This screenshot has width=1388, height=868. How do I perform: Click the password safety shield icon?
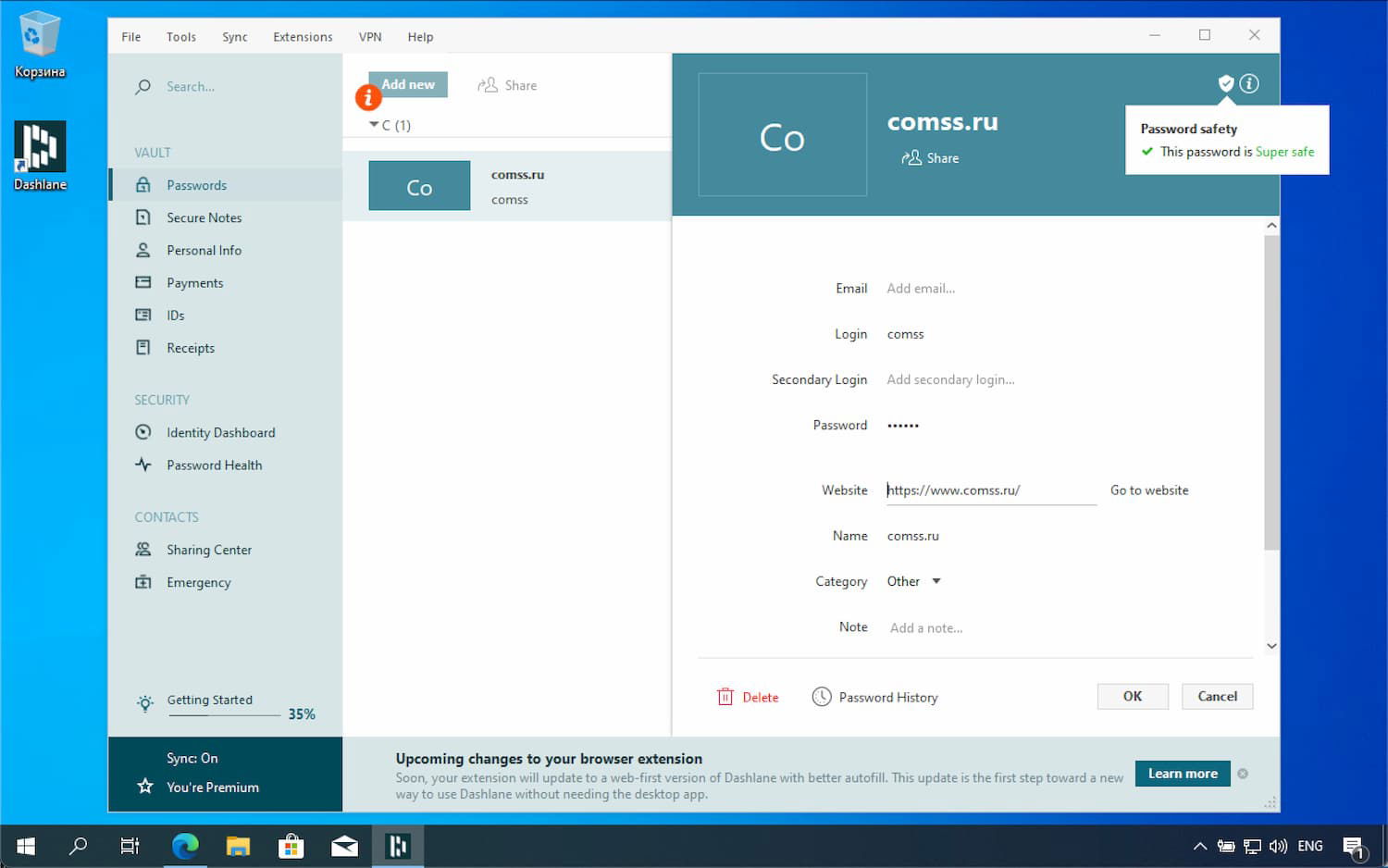[x=1225, y=82]
